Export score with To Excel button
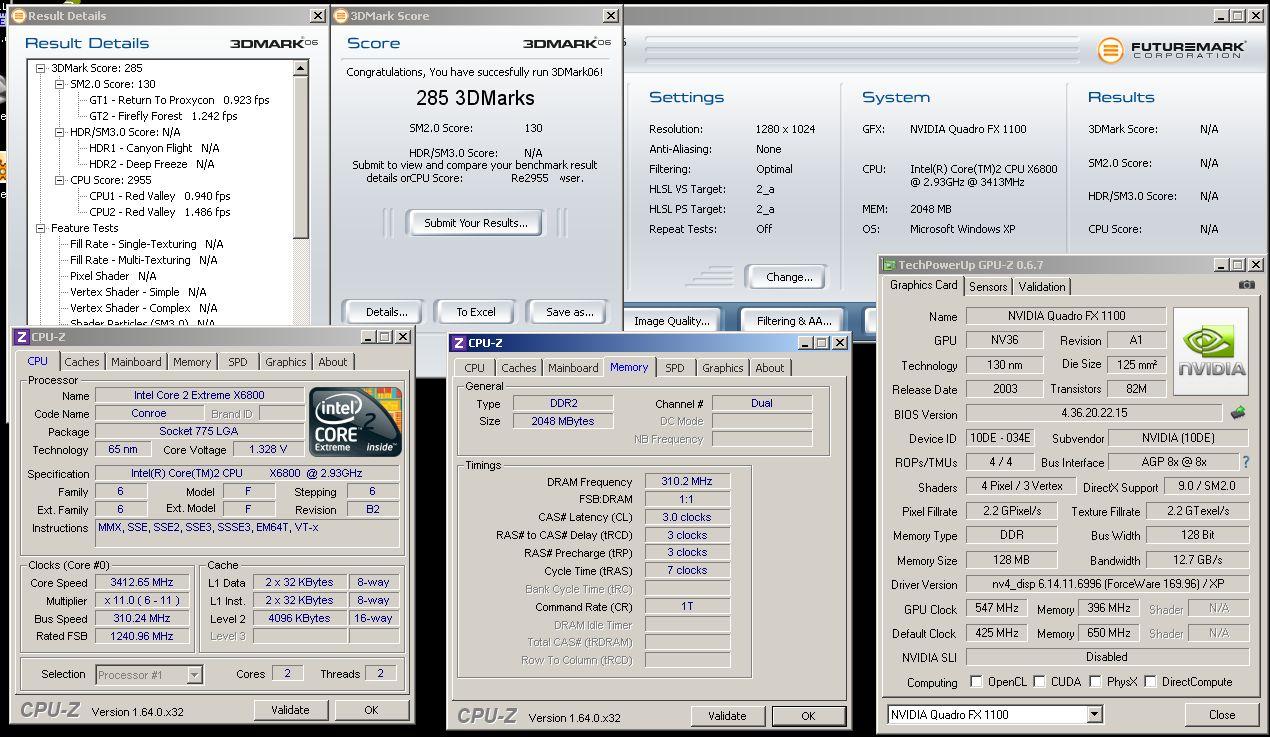Screen dimensions: 1270x737 (x=476, y=312)
